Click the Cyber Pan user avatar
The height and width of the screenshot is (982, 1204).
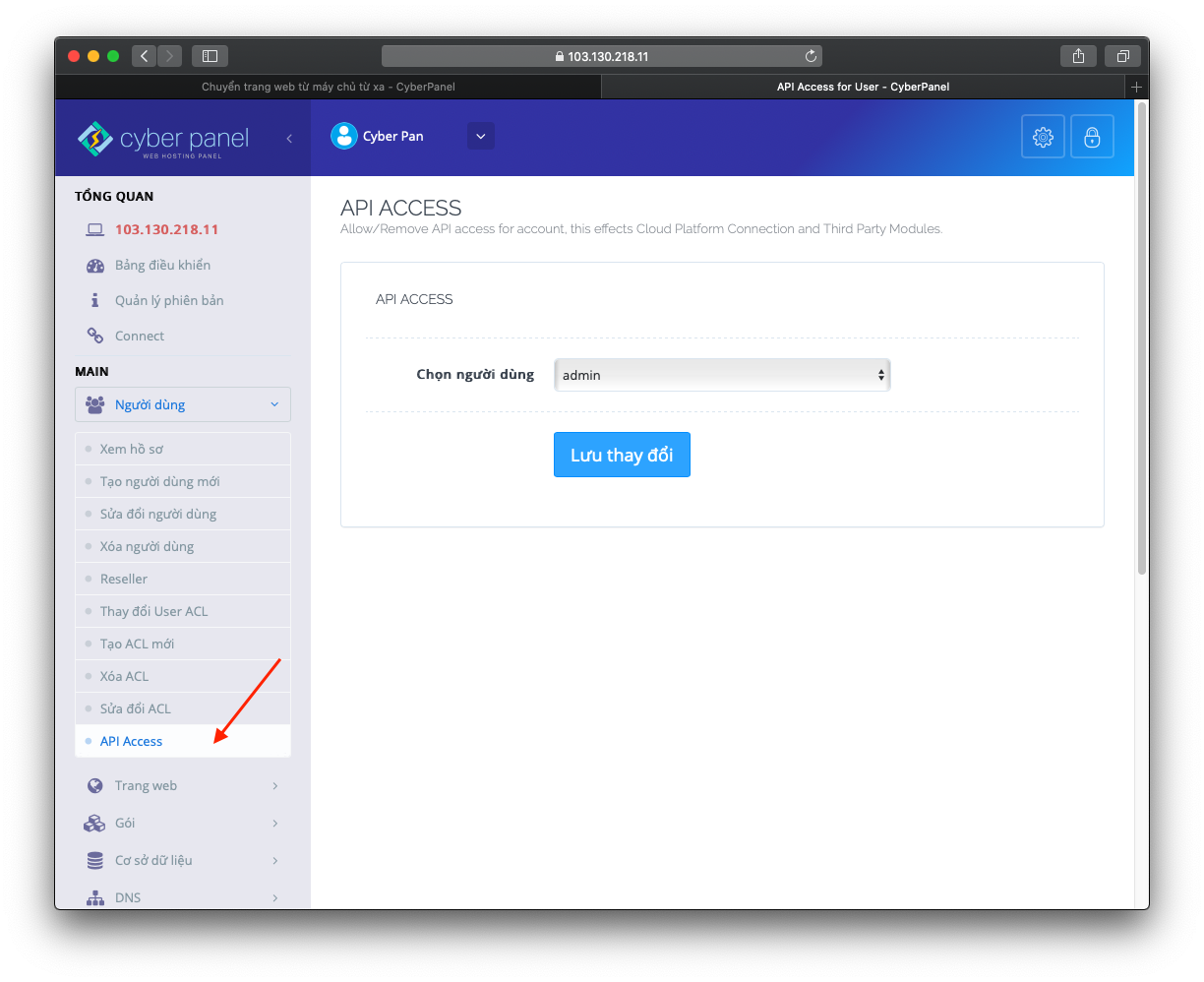tap(344, 136)
